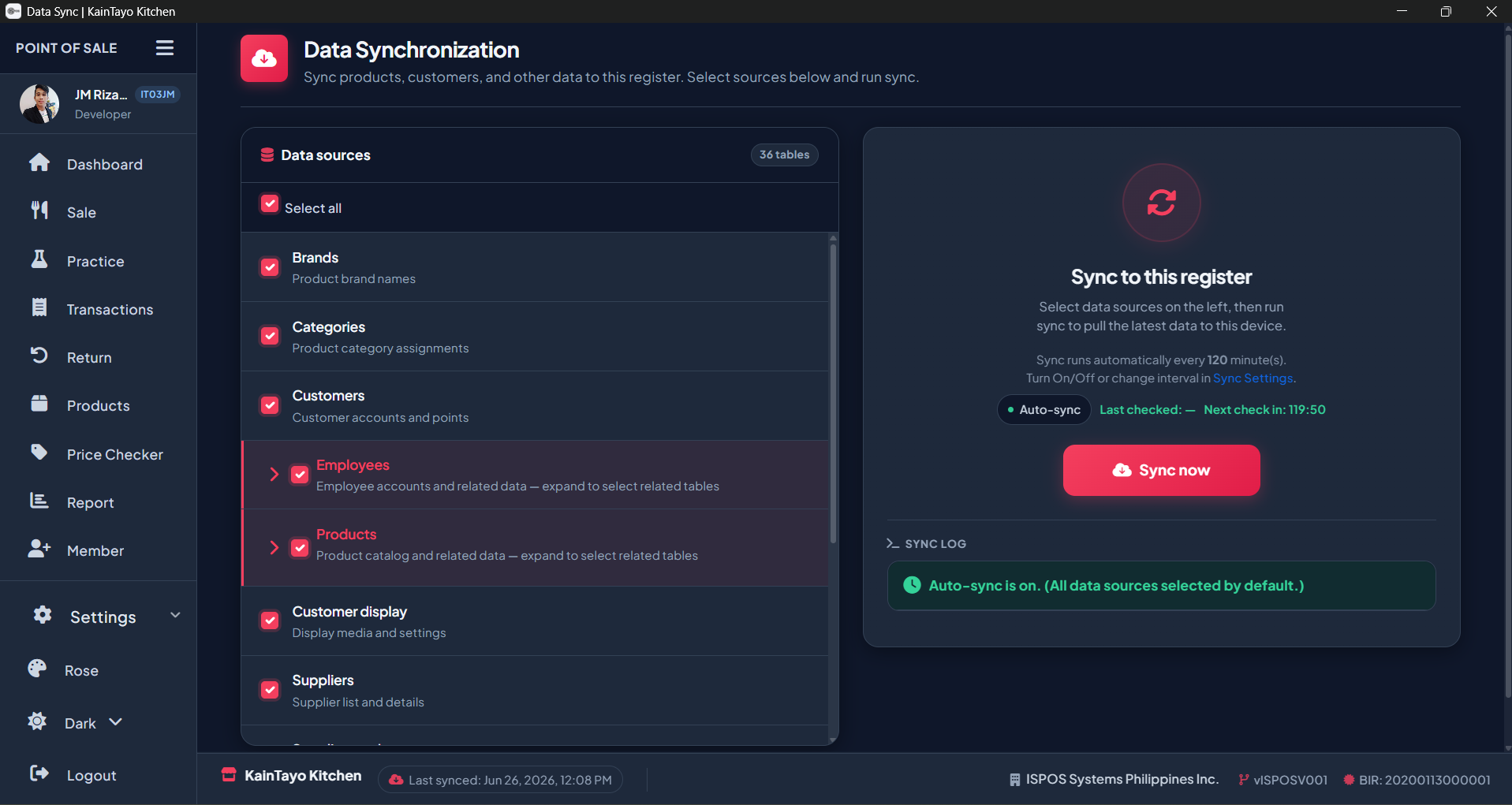
Task: Click the main page vertical scrollbar
Action: pyautogui.click(x=1508, y=367)
